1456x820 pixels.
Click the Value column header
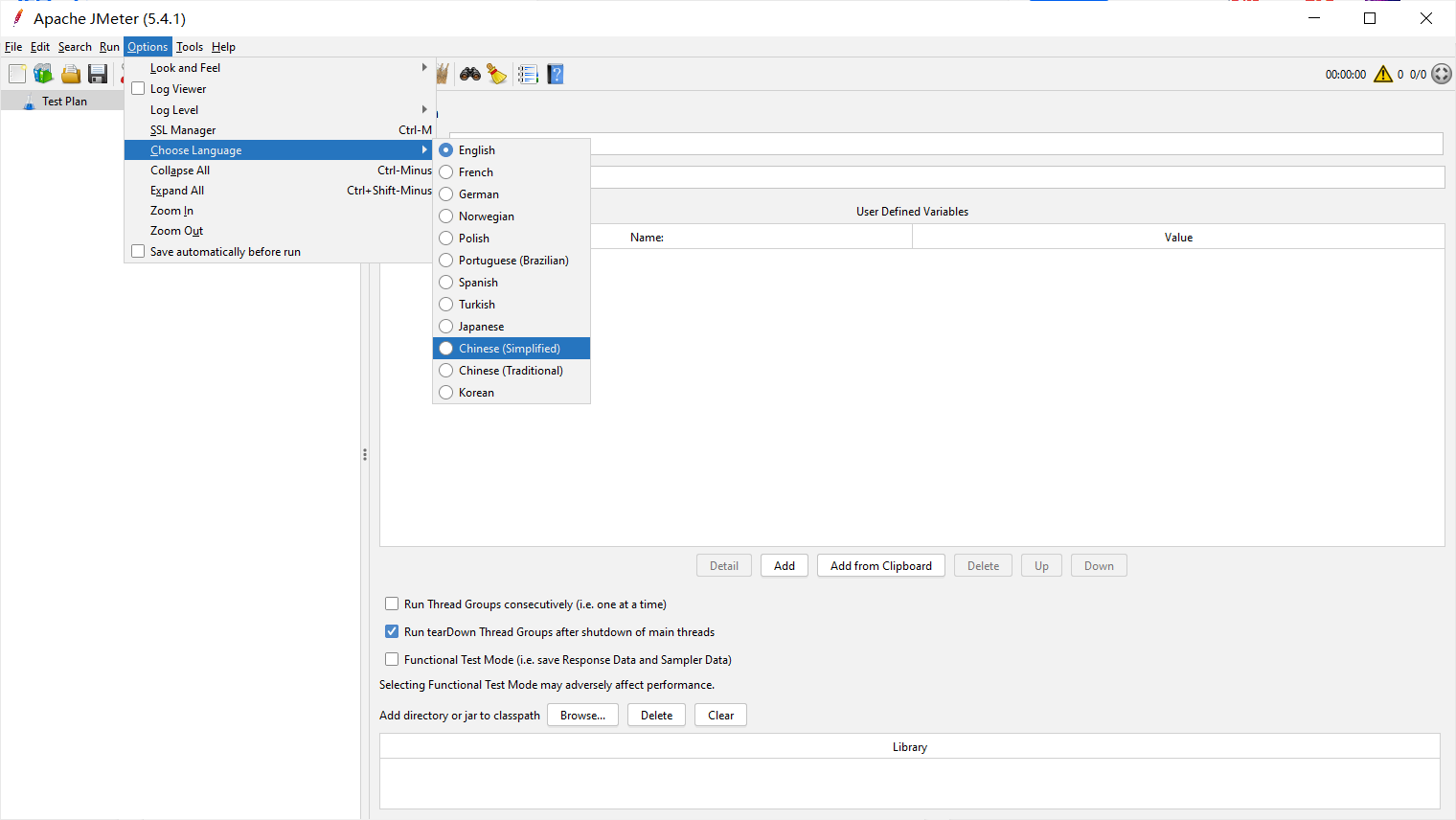pos(1178,238)
